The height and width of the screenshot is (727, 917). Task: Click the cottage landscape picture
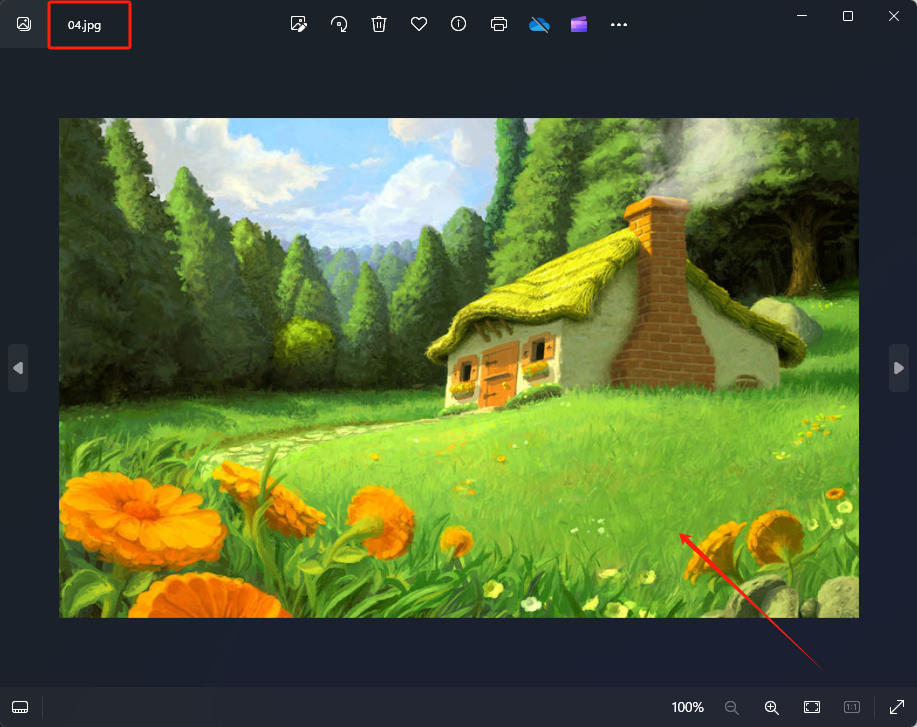click(459, 368)
